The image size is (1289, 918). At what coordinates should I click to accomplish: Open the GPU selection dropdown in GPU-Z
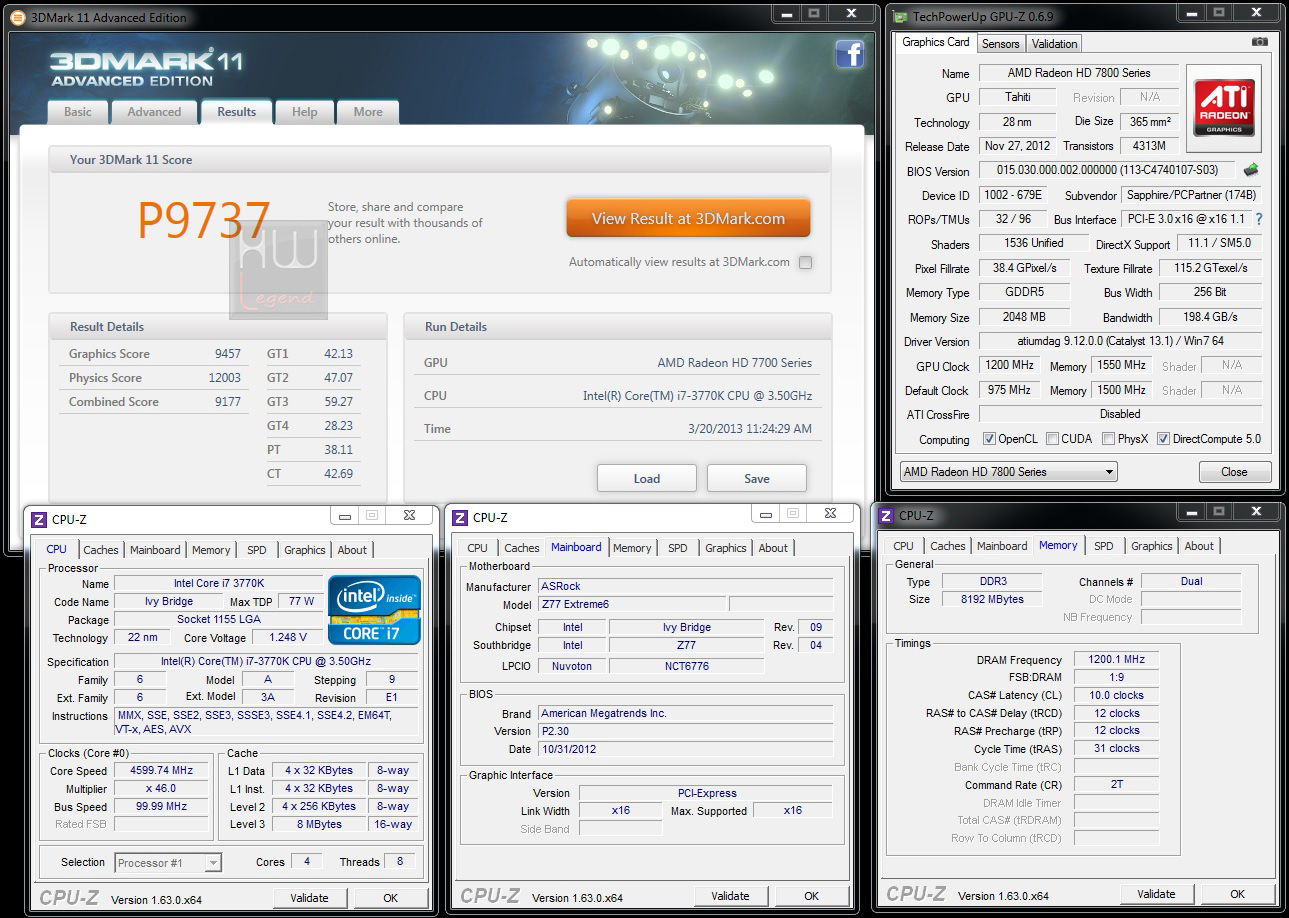coord(1008,472)
